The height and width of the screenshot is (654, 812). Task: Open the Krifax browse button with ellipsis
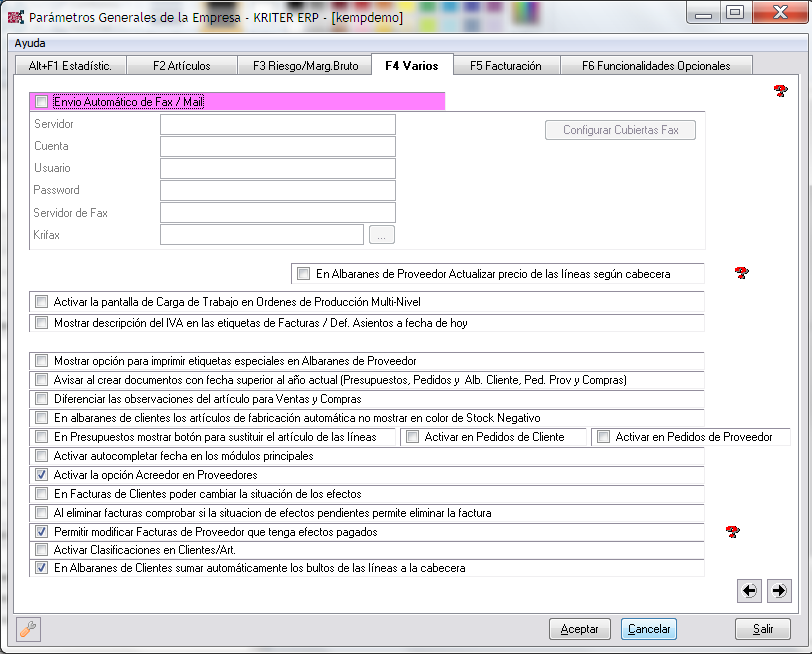click(x=382, y=235)
